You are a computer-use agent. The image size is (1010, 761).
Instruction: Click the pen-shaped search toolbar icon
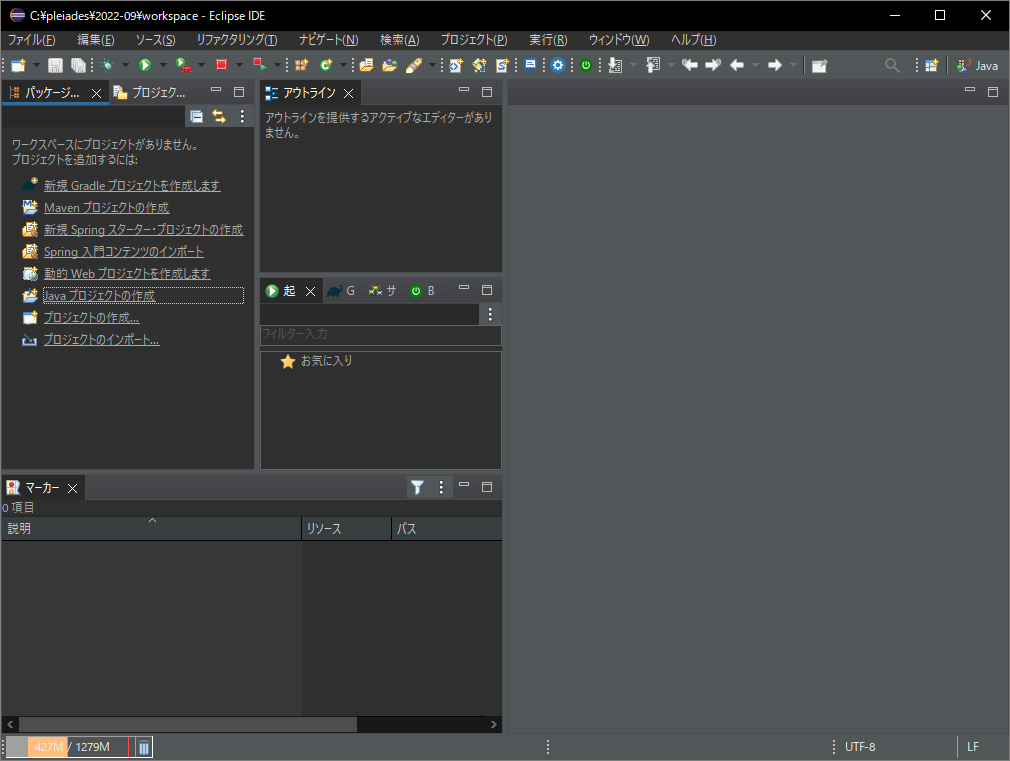(x=414, y=65)
